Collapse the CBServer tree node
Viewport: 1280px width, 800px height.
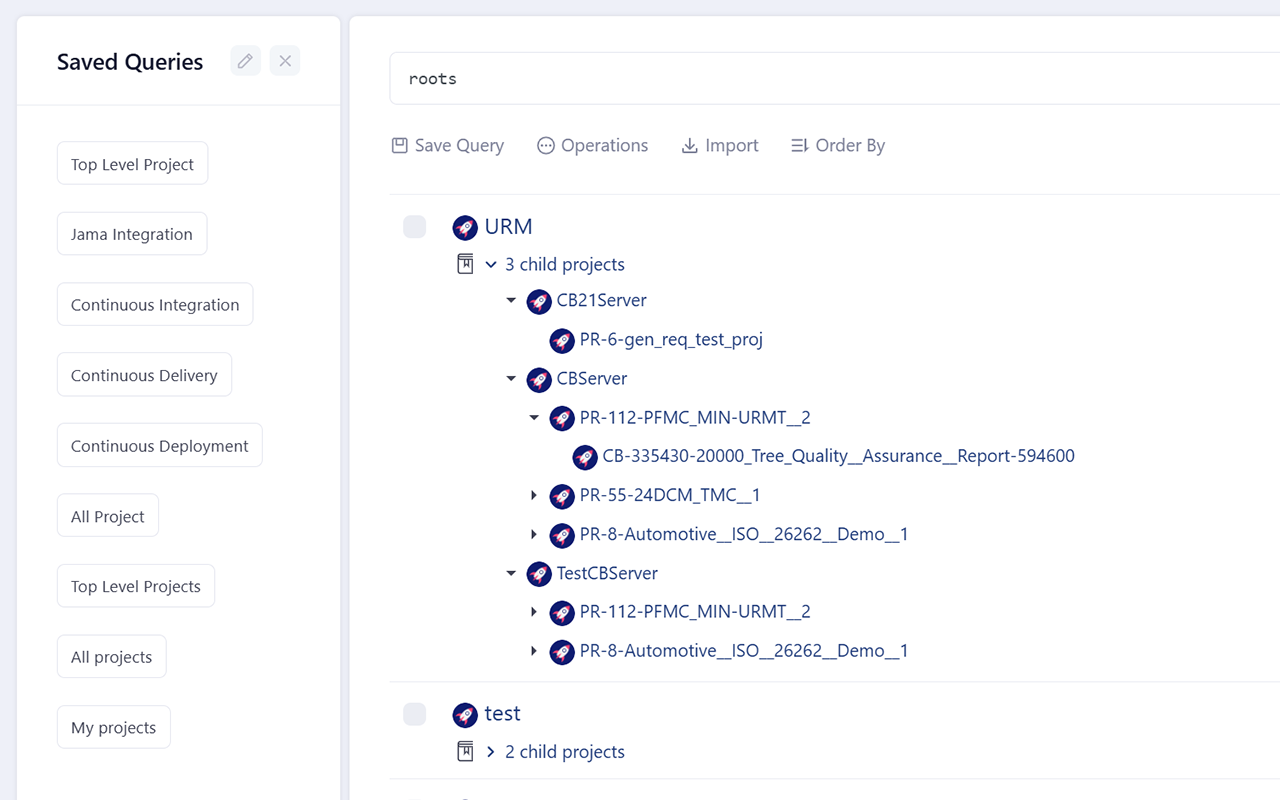(511, 378)
